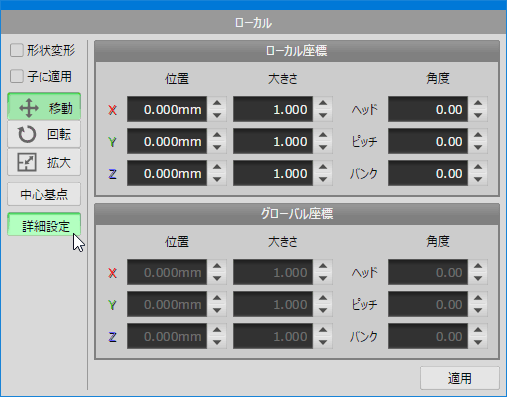Click the 適用 apply button
The width and height of the screenshot is (507, 397).
pos(460,378)
